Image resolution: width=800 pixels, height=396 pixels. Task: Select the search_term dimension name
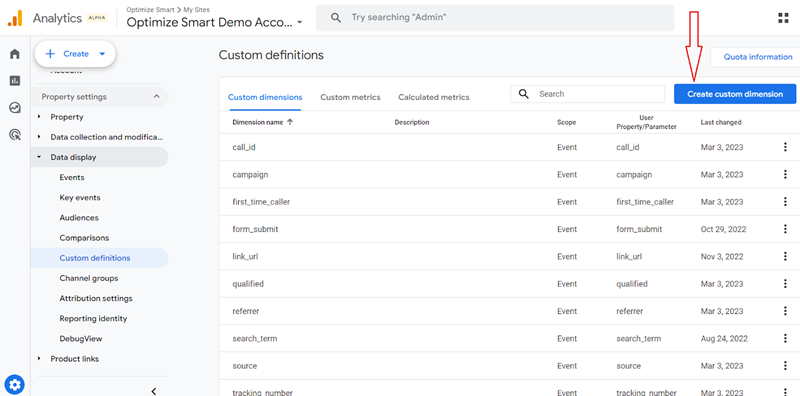(x=255, y=338)
